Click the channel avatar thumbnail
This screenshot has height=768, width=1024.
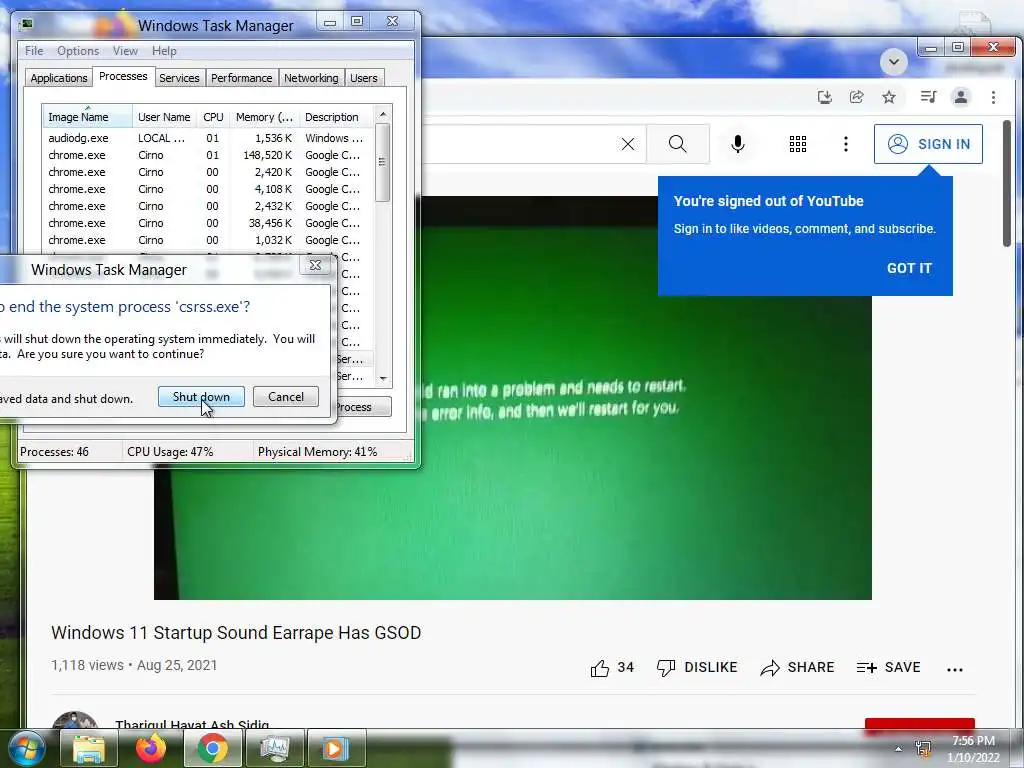pos(74,720)
